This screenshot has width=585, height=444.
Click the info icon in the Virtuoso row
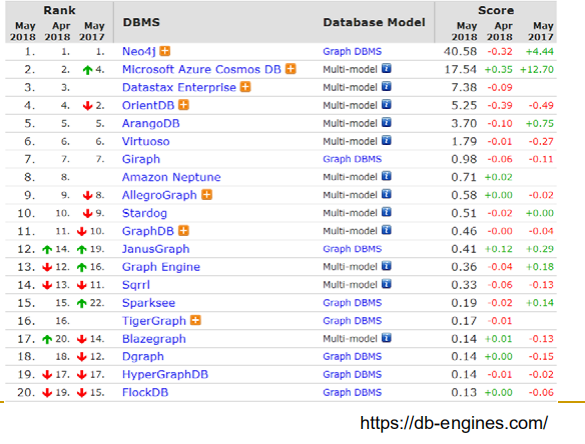point(387,140)
